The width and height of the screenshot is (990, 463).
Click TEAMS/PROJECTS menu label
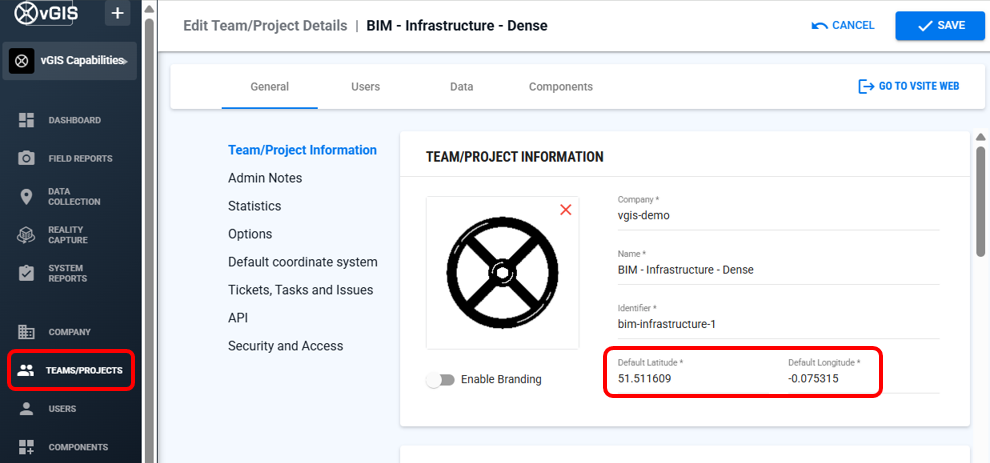pyautogui.click(x=84, y=370)
